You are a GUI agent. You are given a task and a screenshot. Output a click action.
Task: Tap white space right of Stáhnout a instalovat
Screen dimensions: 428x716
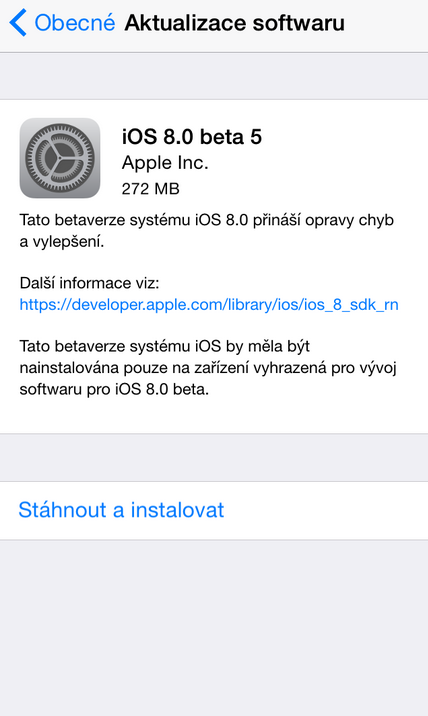click(326, 510)
